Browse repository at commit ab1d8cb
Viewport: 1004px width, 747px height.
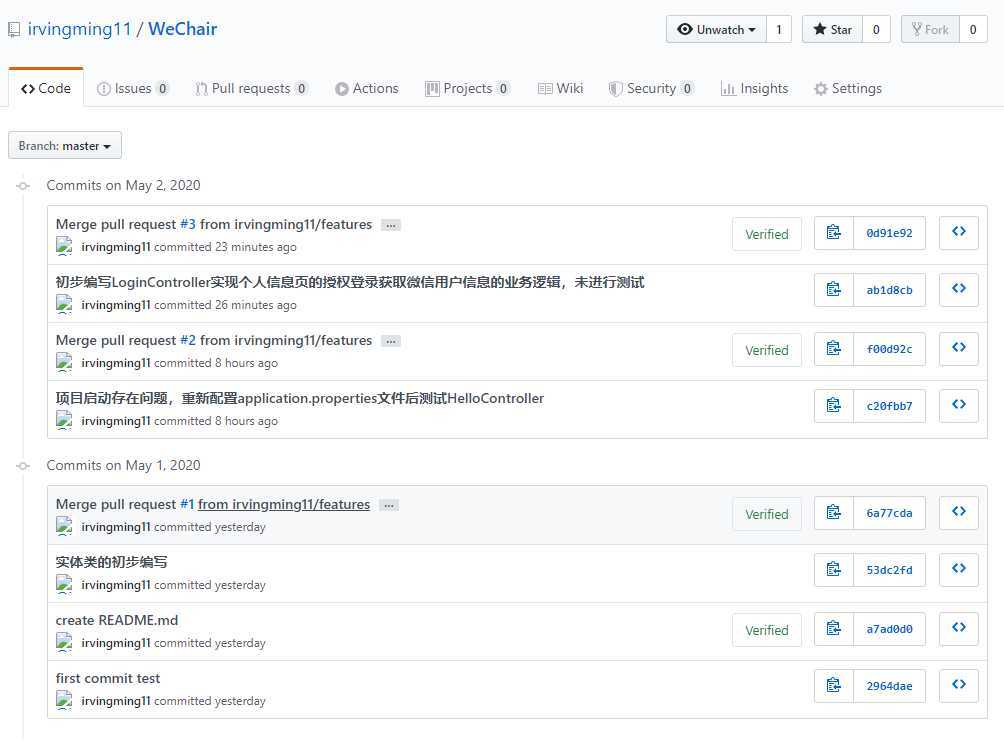pos(959,290)
